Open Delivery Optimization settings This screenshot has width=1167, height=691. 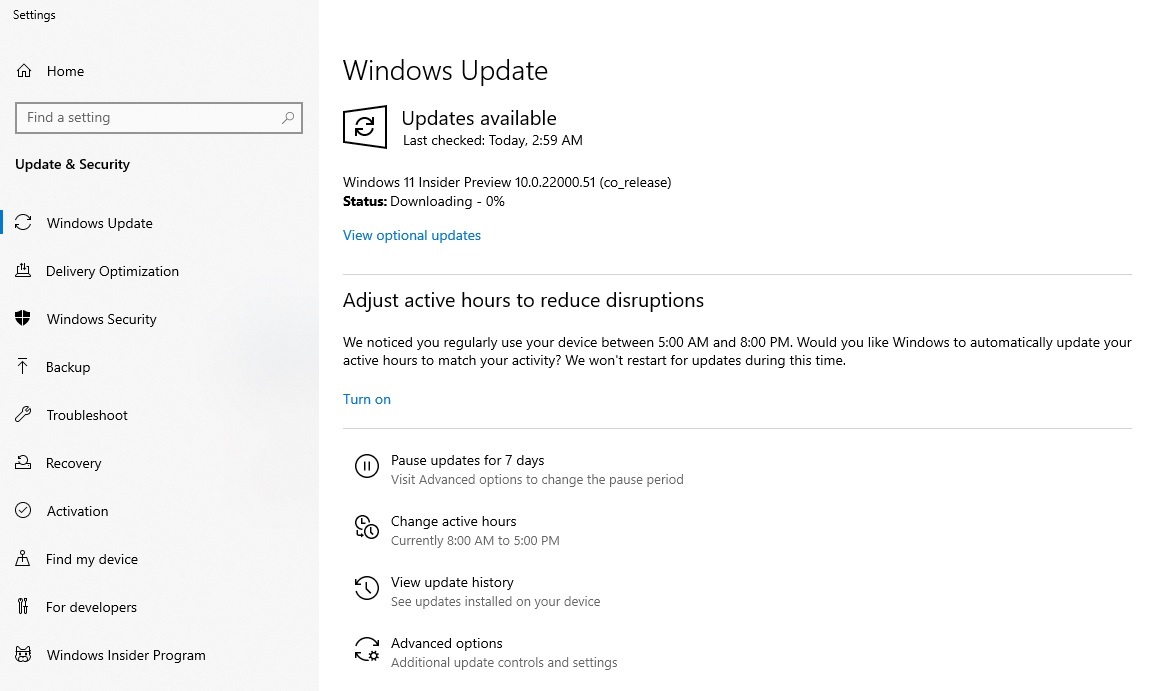112,271
